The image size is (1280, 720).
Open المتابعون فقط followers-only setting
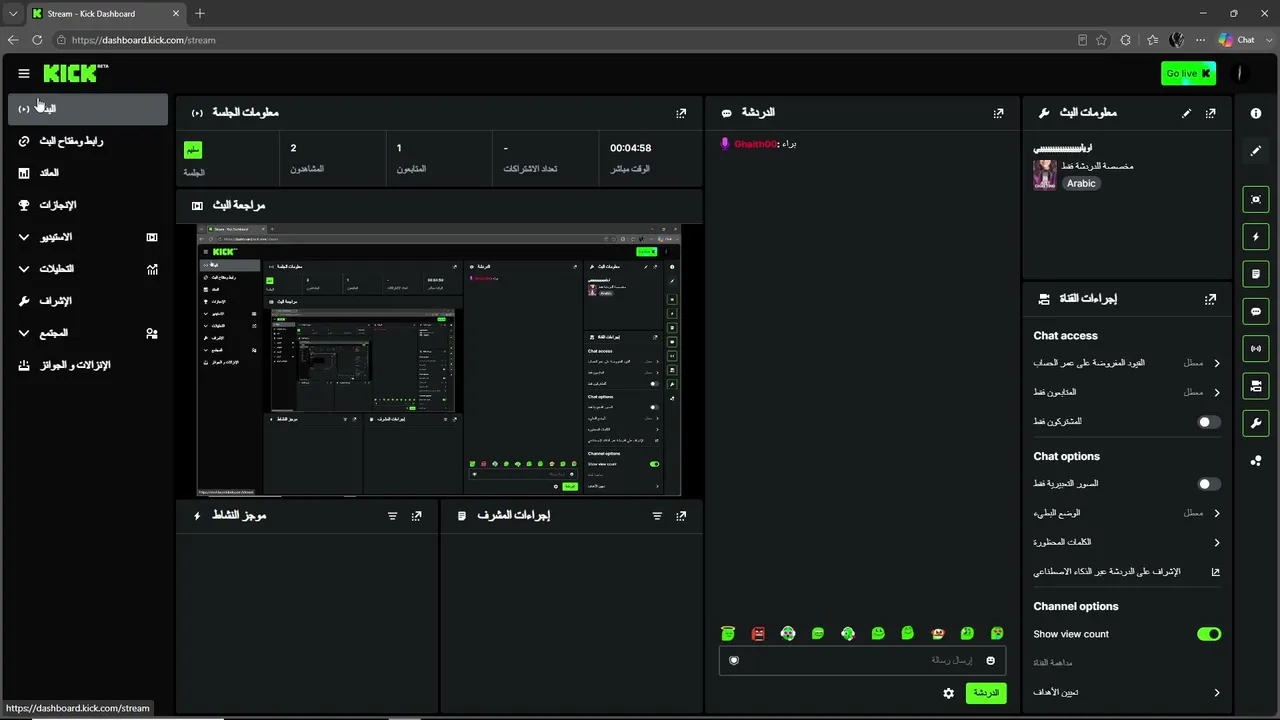tap(1127, 392)
